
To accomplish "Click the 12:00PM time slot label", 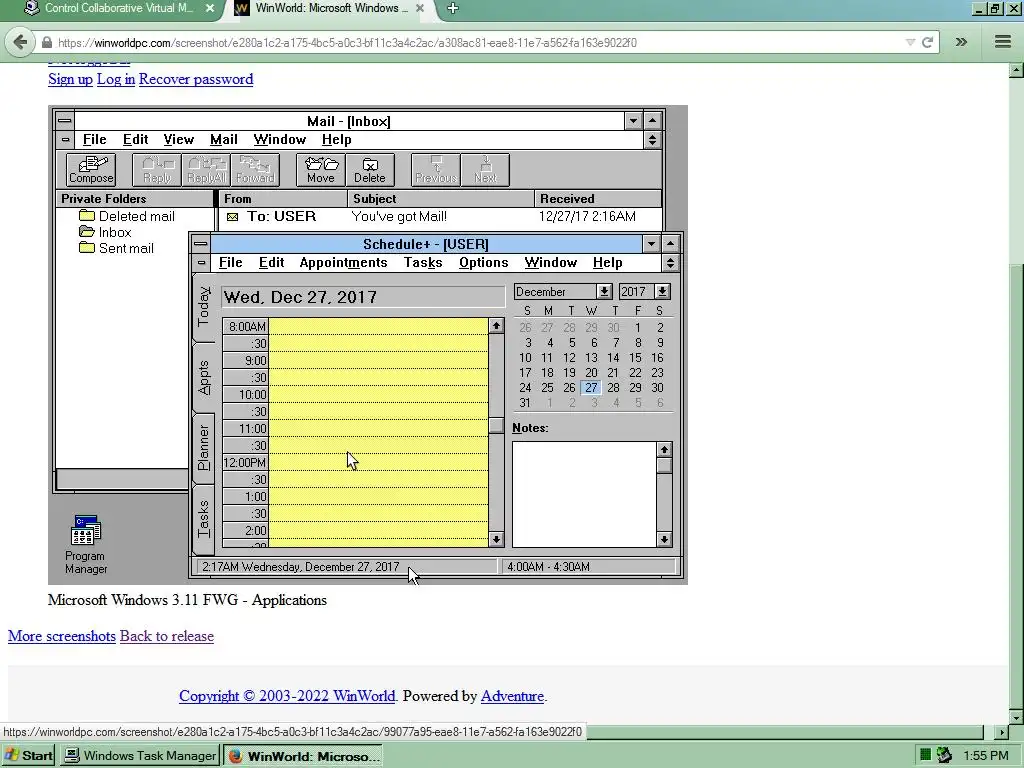I will click(246, 462).
